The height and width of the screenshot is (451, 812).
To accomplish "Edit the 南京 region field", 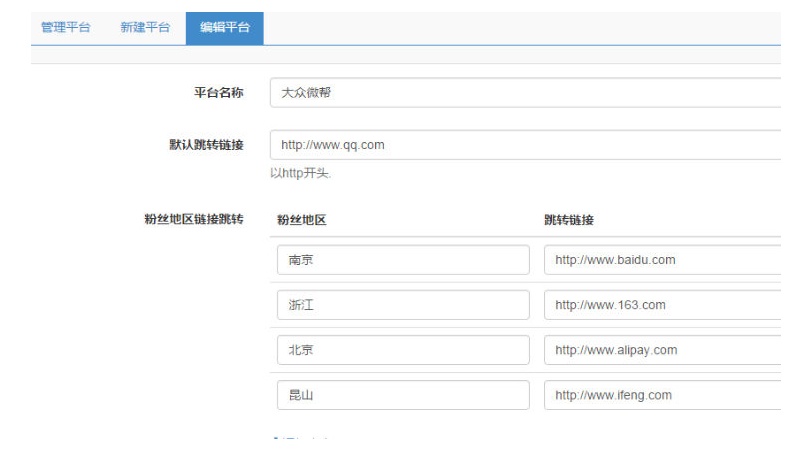I will [403, 260].
